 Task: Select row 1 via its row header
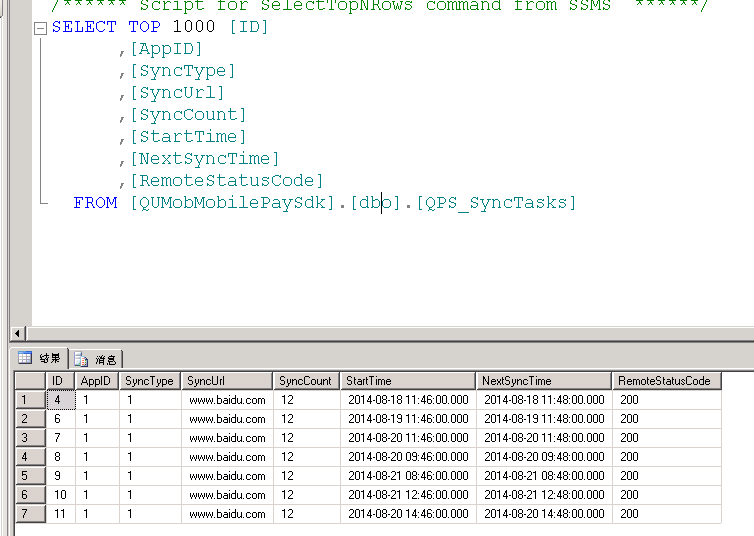(30, 400)
